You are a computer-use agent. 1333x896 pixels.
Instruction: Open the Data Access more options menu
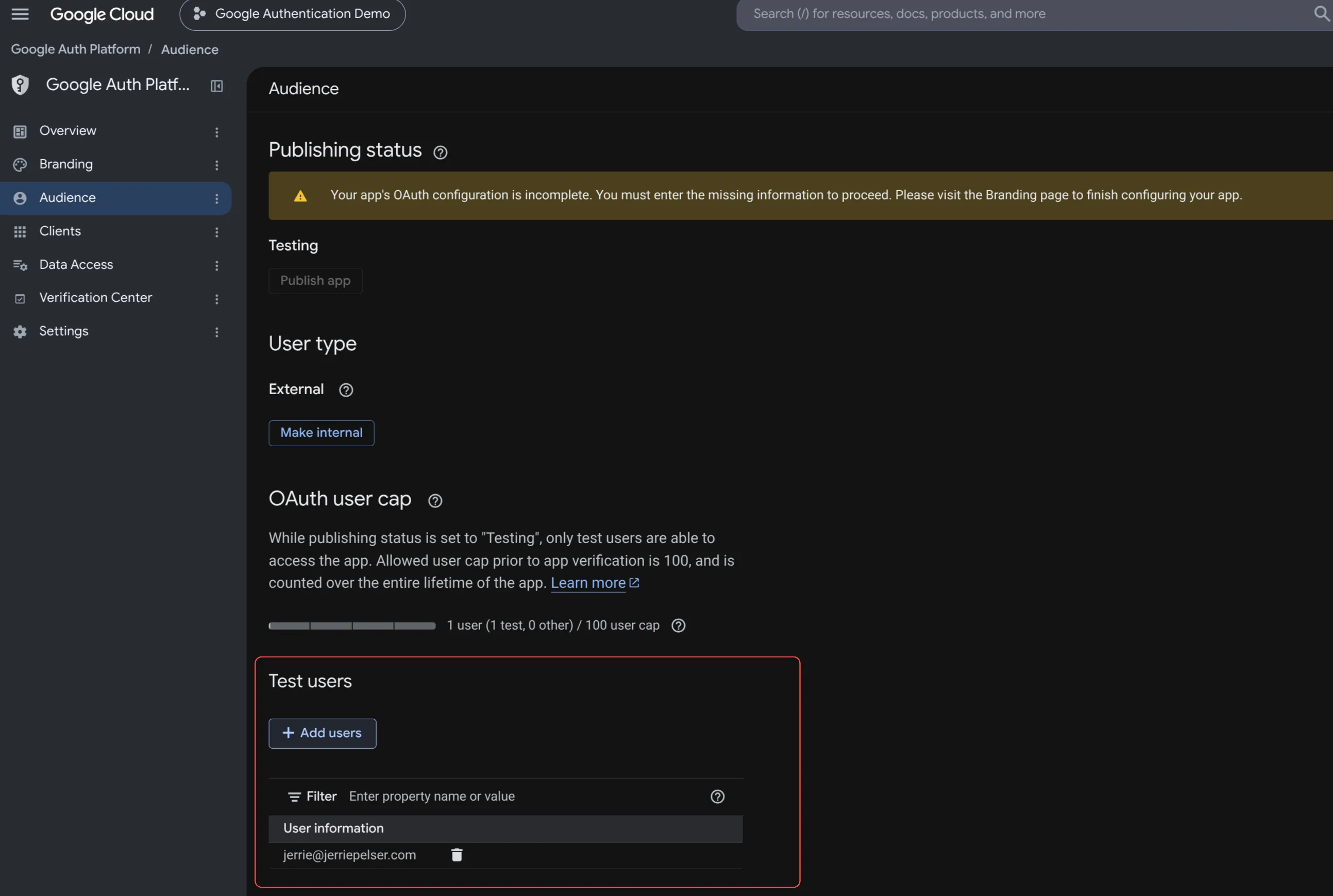(216, 266)
